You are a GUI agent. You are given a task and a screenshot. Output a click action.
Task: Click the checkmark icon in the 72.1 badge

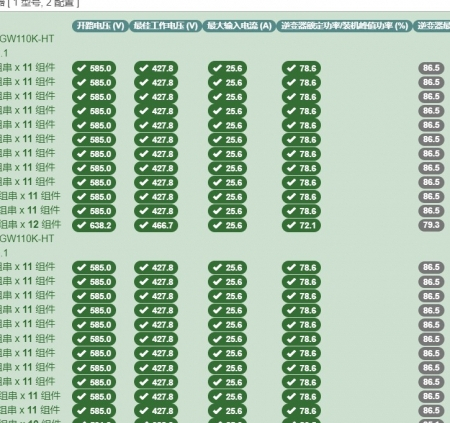click(x=291, y=225)
